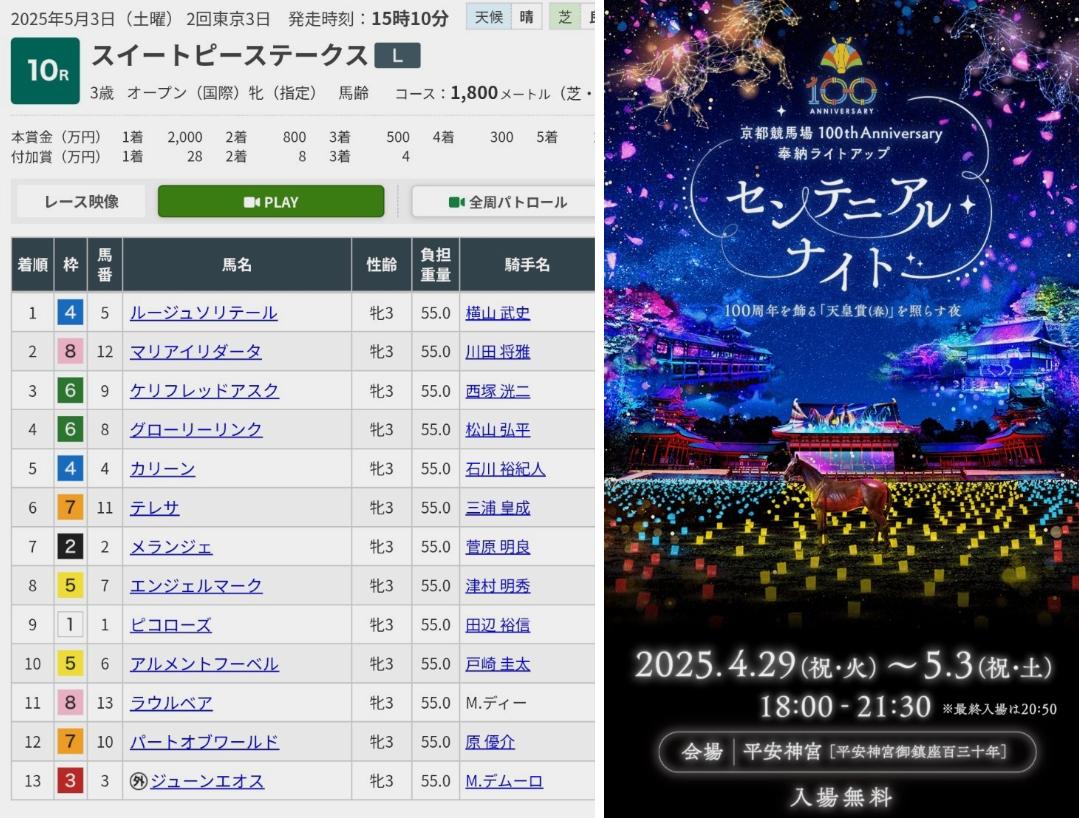This screenshot has width=1079, height=818.
Task: Click the 馬名 column header
Action: (237, 265)
